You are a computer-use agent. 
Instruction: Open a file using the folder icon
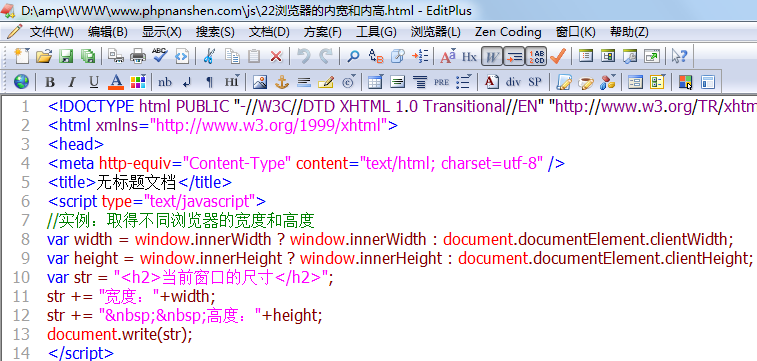tap(43, 56)
